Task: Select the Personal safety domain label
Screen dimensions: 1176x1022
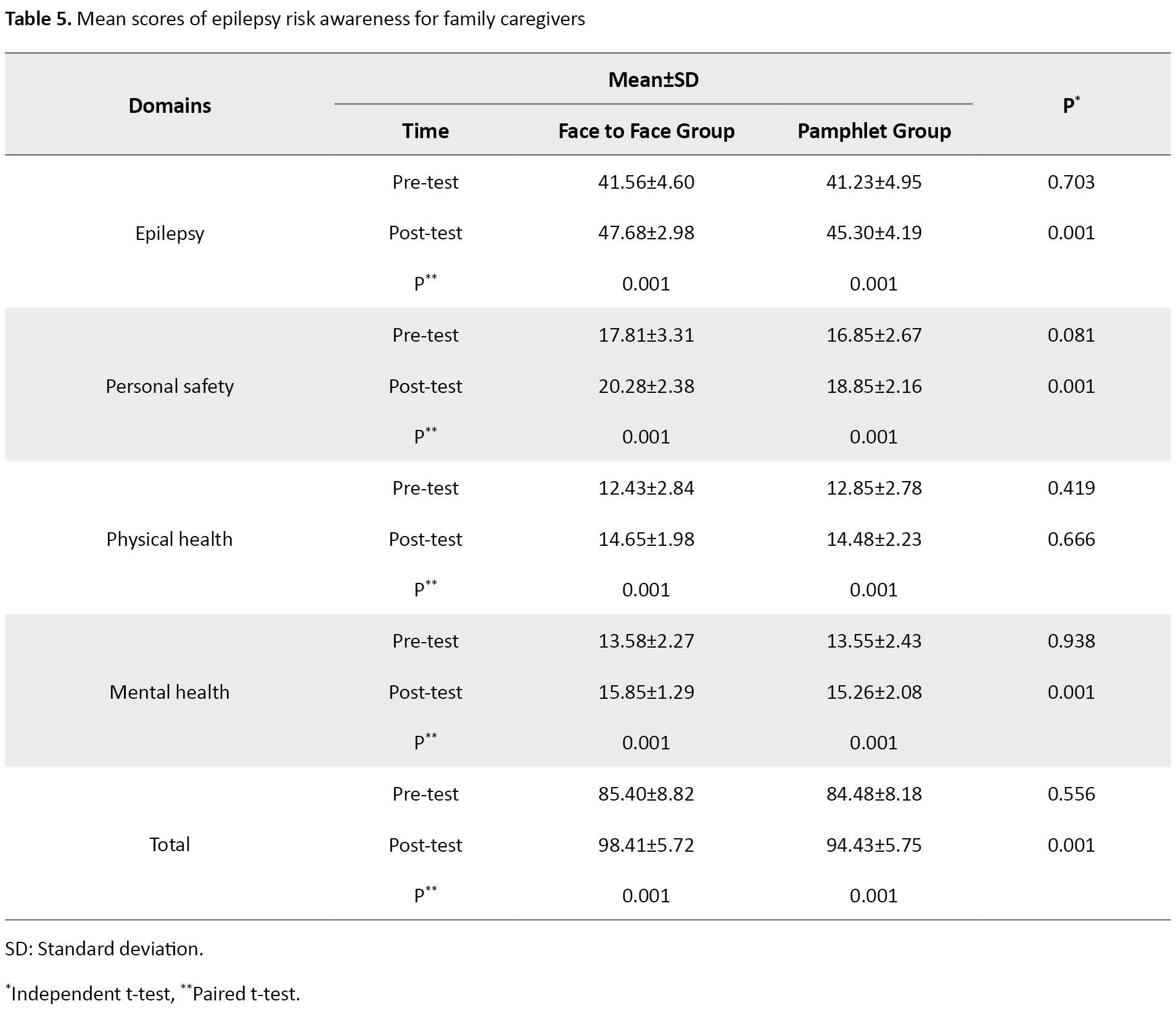Action: (x=170, y=386)
